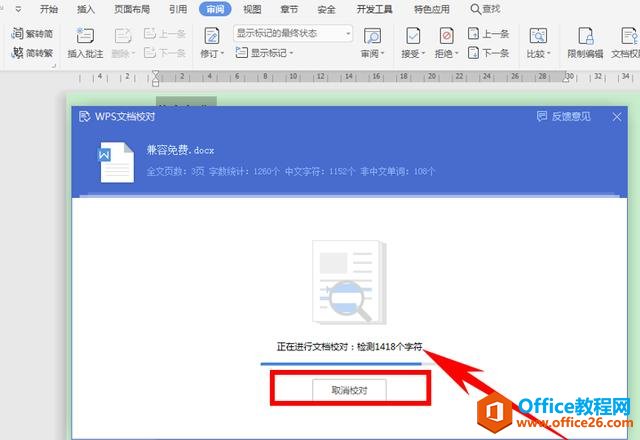This screenshot has height=440, width=640.
Task: Switch to the 视图 tab
Action: [x=252, y=9]
